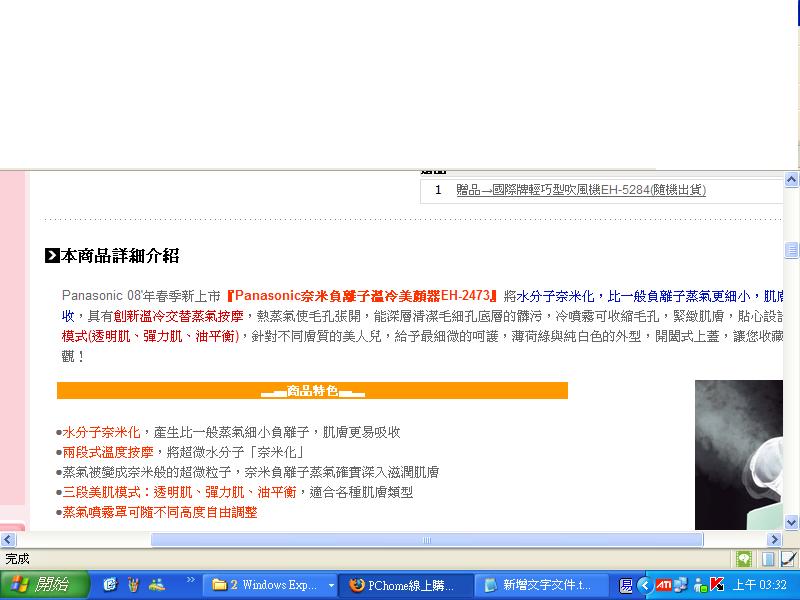800x600 pixels.
Task: Click the status bar page icon
Action: click(768, 559)
